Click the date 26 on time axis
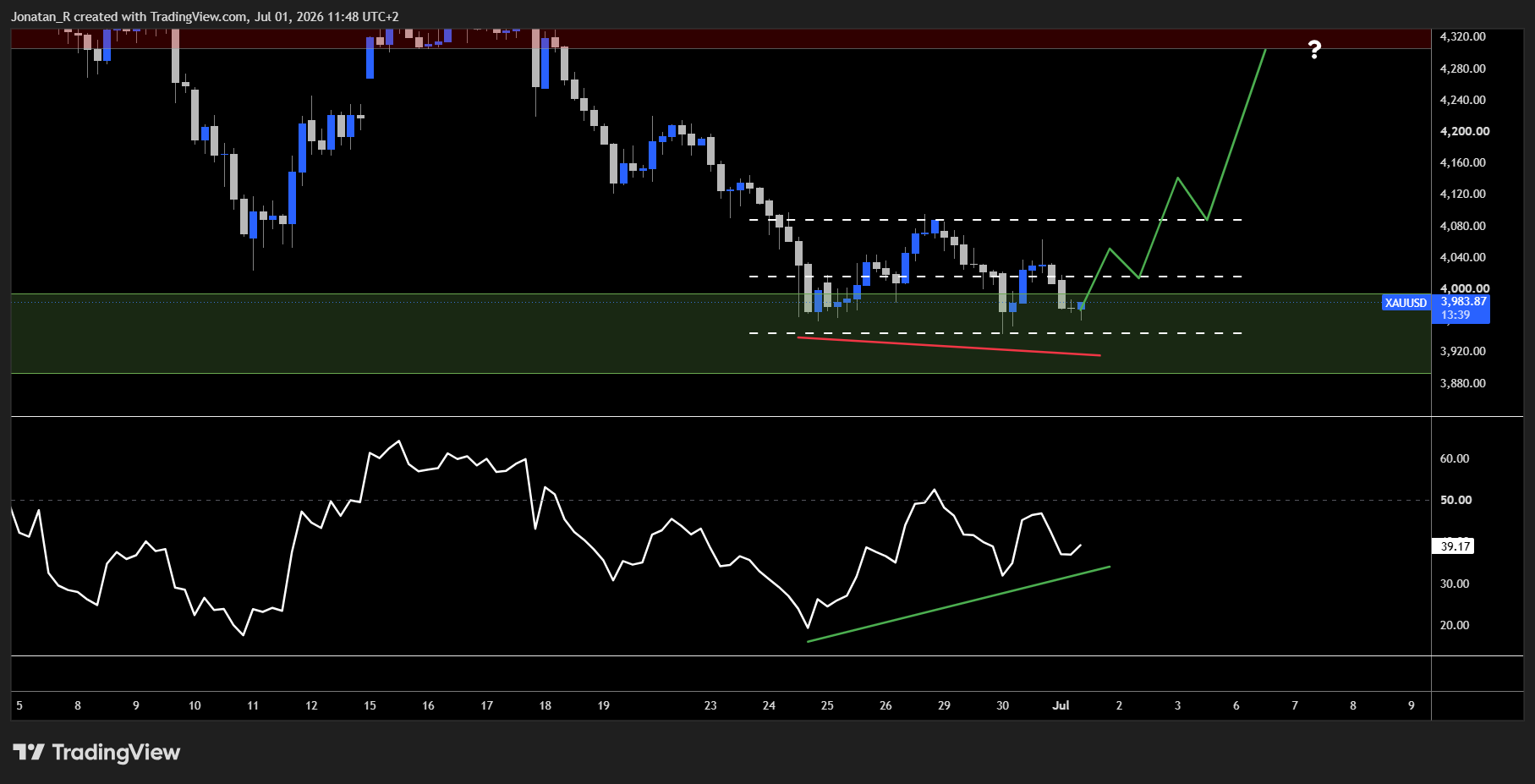The width and height of the screenshot is (1535, 784). point(885,705)
